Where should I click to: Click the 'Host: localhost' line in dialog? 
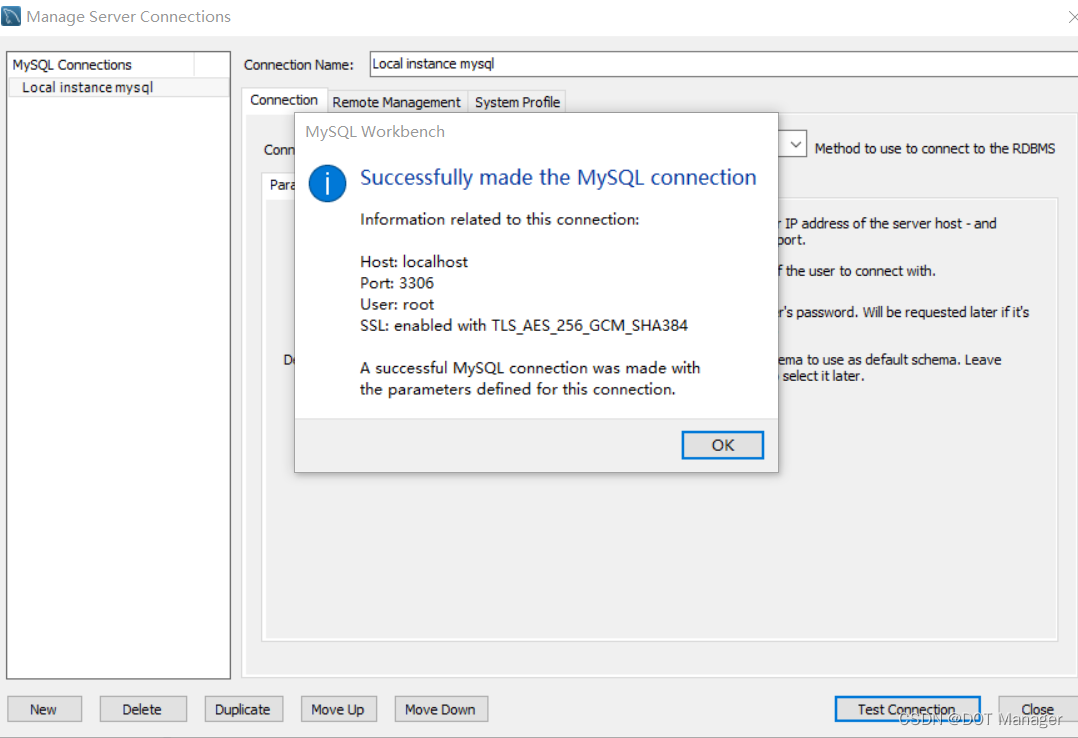tap(414, 262)
